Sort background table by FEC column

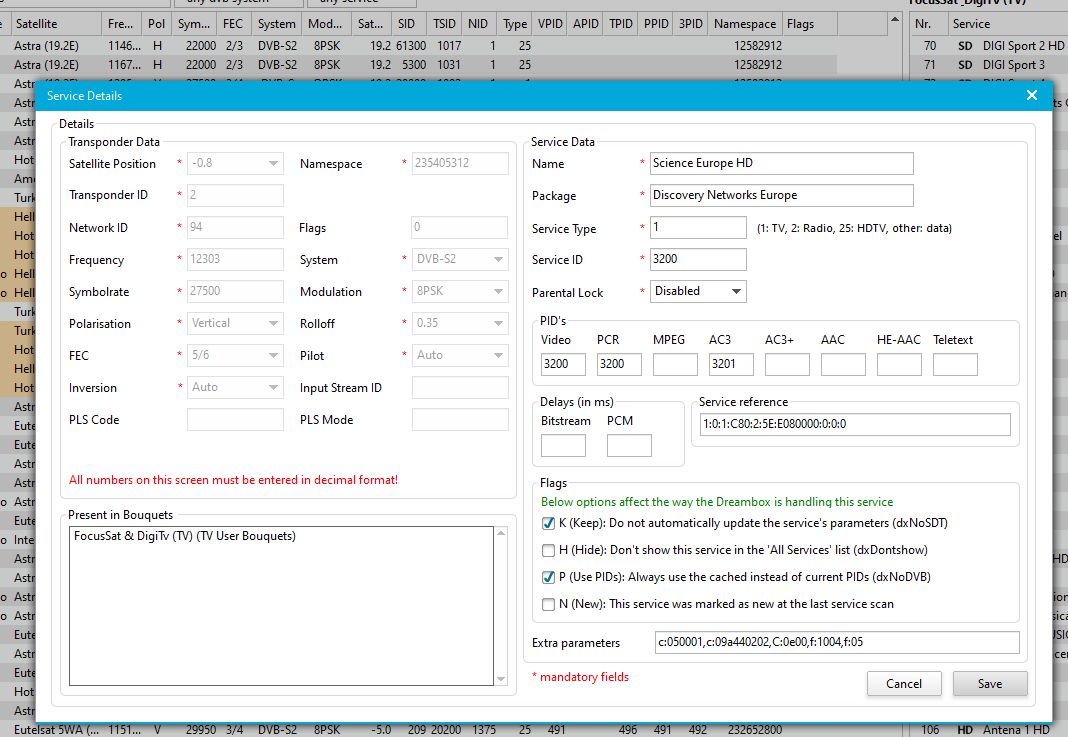pyautogui.click(x=235, y=24)
